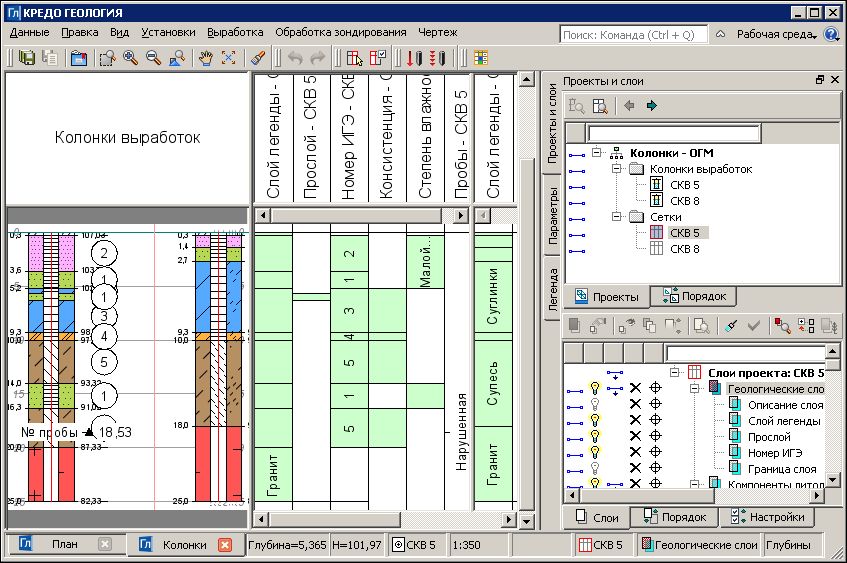
Task: Collapse the Компоненты литологии node
Action: coord(695,484)
